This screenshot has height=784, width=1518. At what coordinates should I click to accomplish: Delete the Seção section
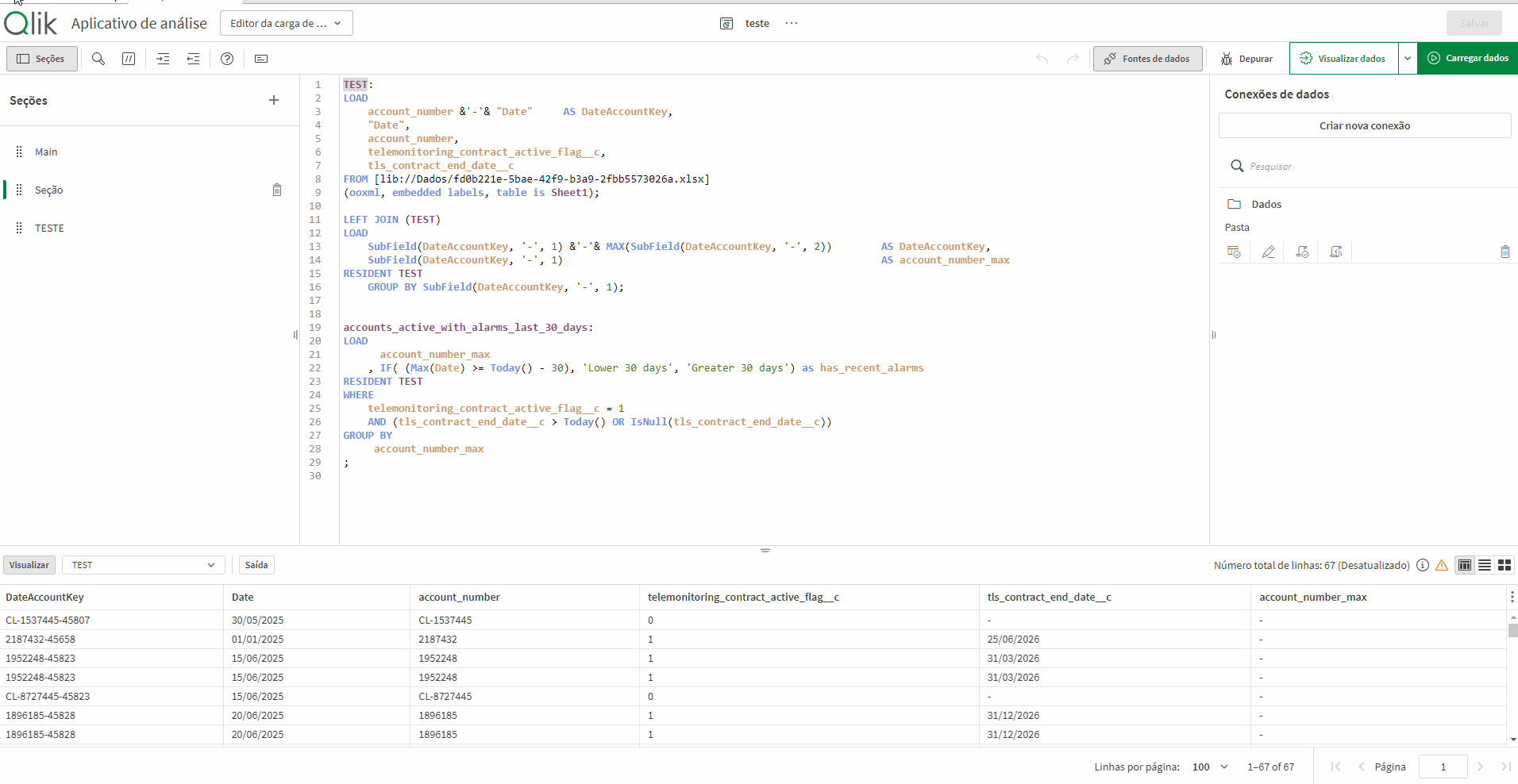277,190
